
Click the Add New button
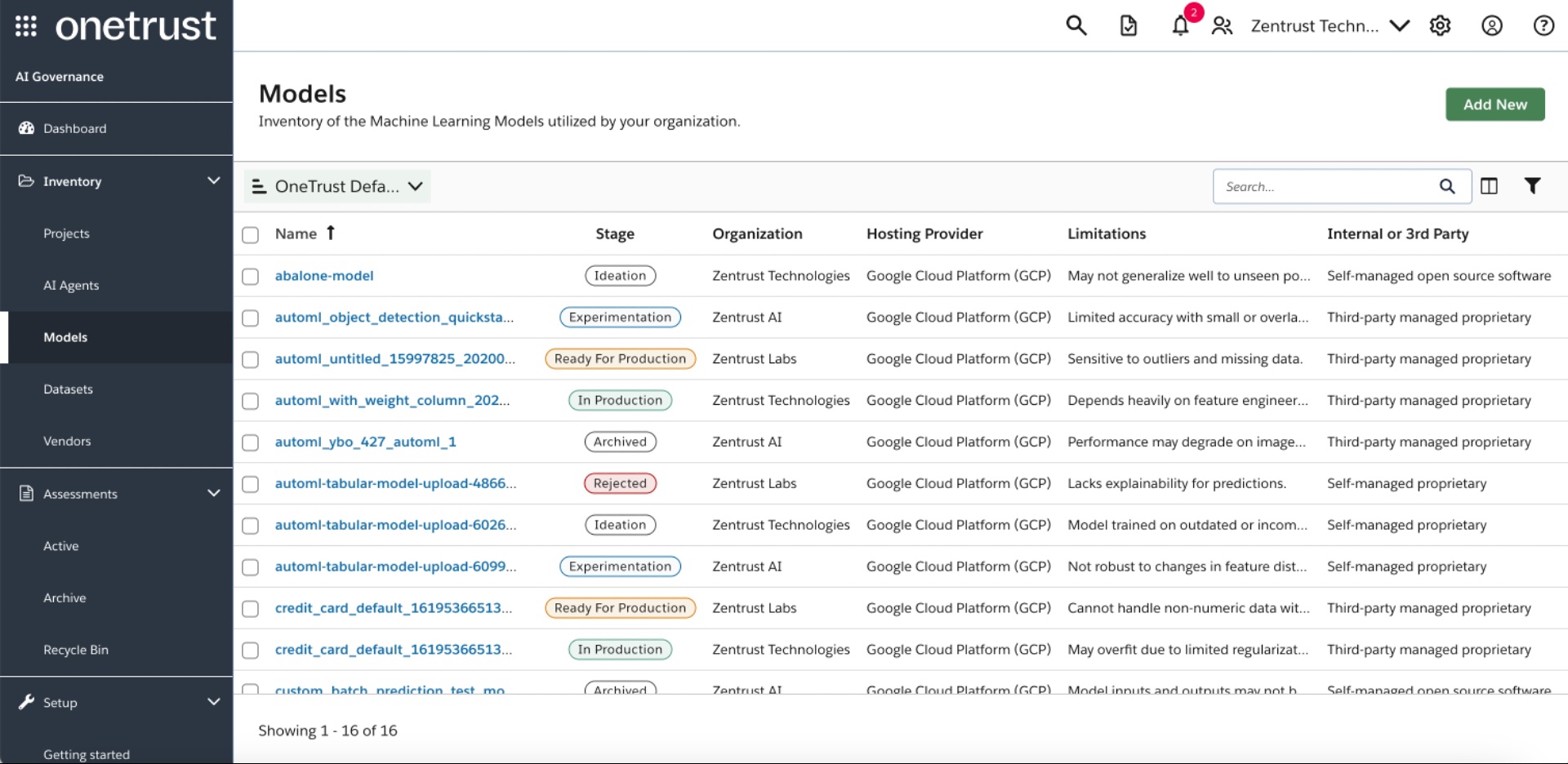coord(1494,104)
